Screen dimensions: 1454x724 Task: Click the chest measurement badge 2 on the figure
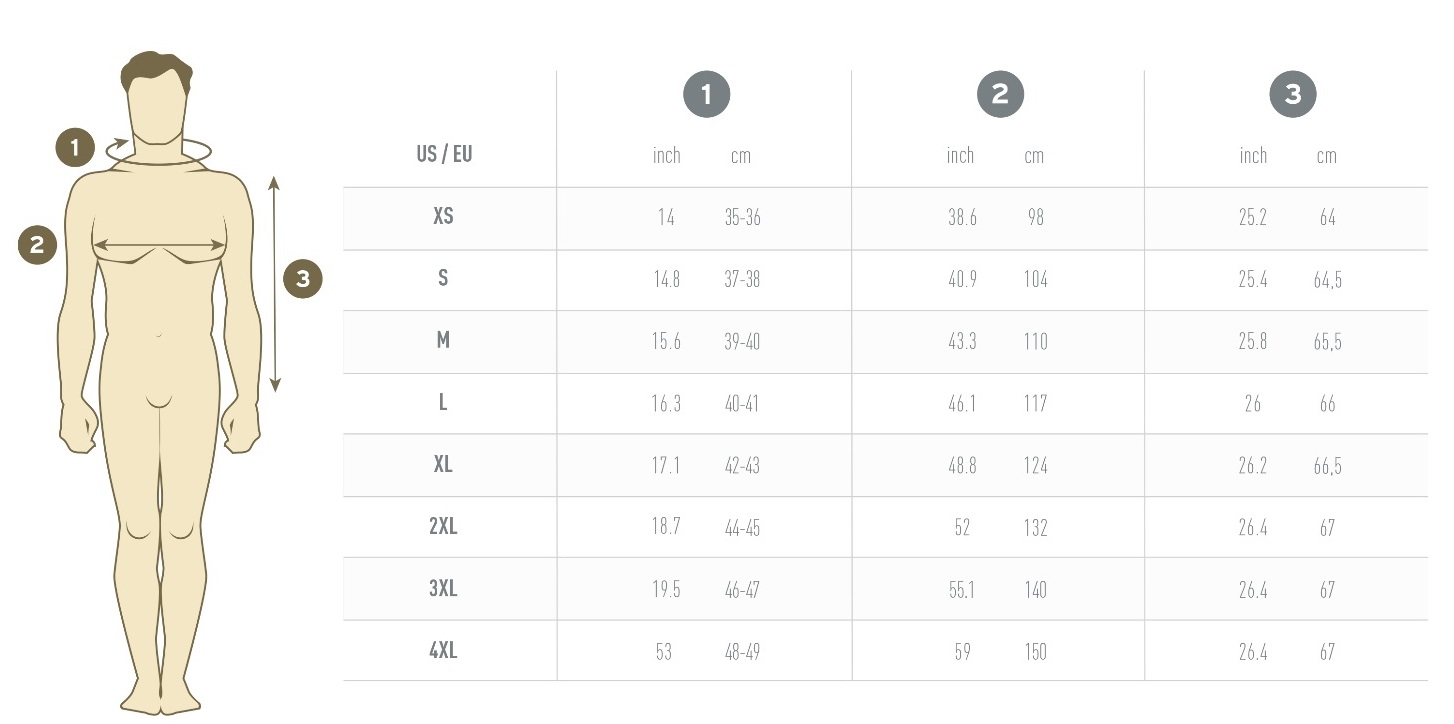pyautogui.click(x=38, y=245)
